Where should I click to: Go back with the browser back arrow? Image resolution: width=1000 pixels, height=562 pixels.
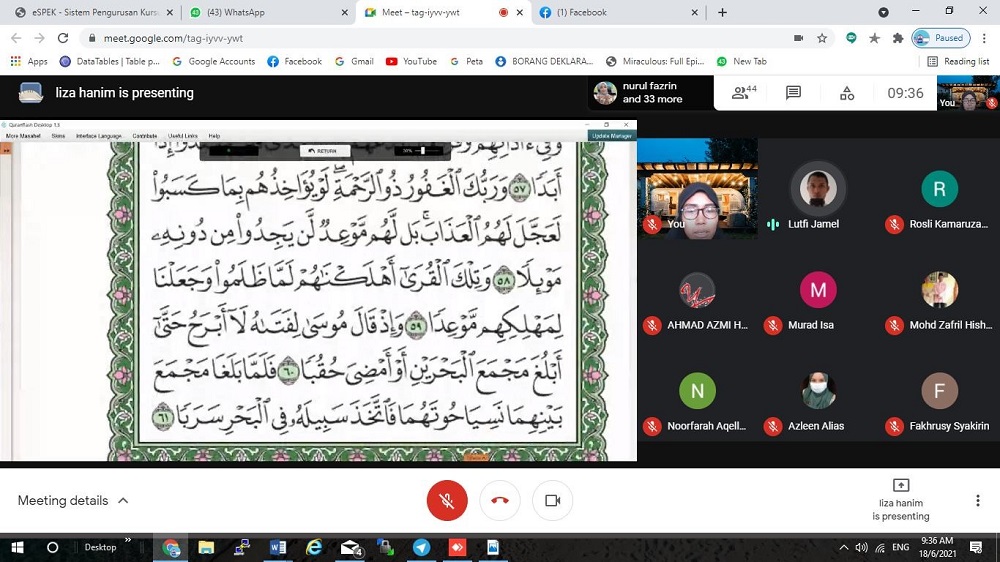coord(16,38)
